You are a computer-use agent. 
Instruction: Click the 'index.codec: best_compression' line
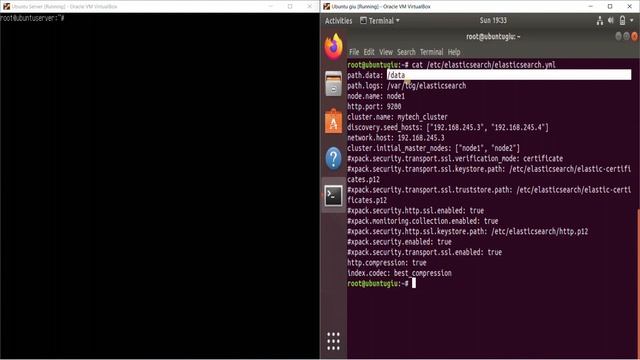(400, 273)
